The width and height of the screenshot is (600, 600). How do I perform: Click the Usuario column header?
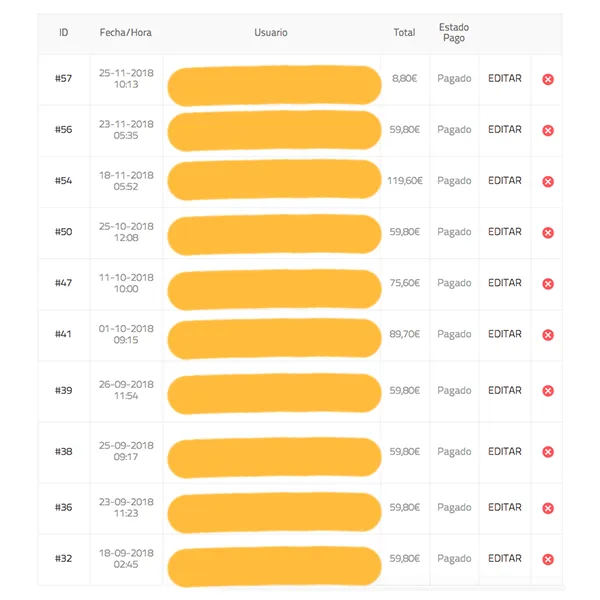pos(271,33)
